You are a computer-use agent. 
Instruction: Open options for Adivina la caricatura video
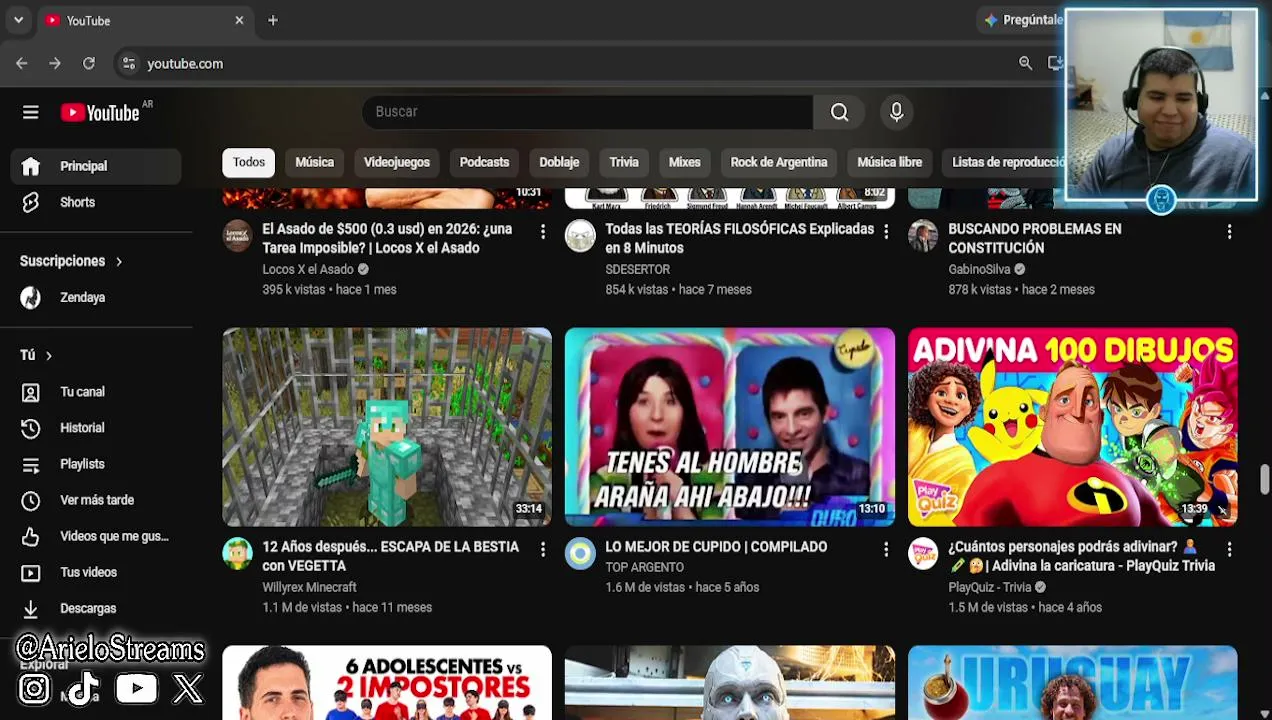1229,550
